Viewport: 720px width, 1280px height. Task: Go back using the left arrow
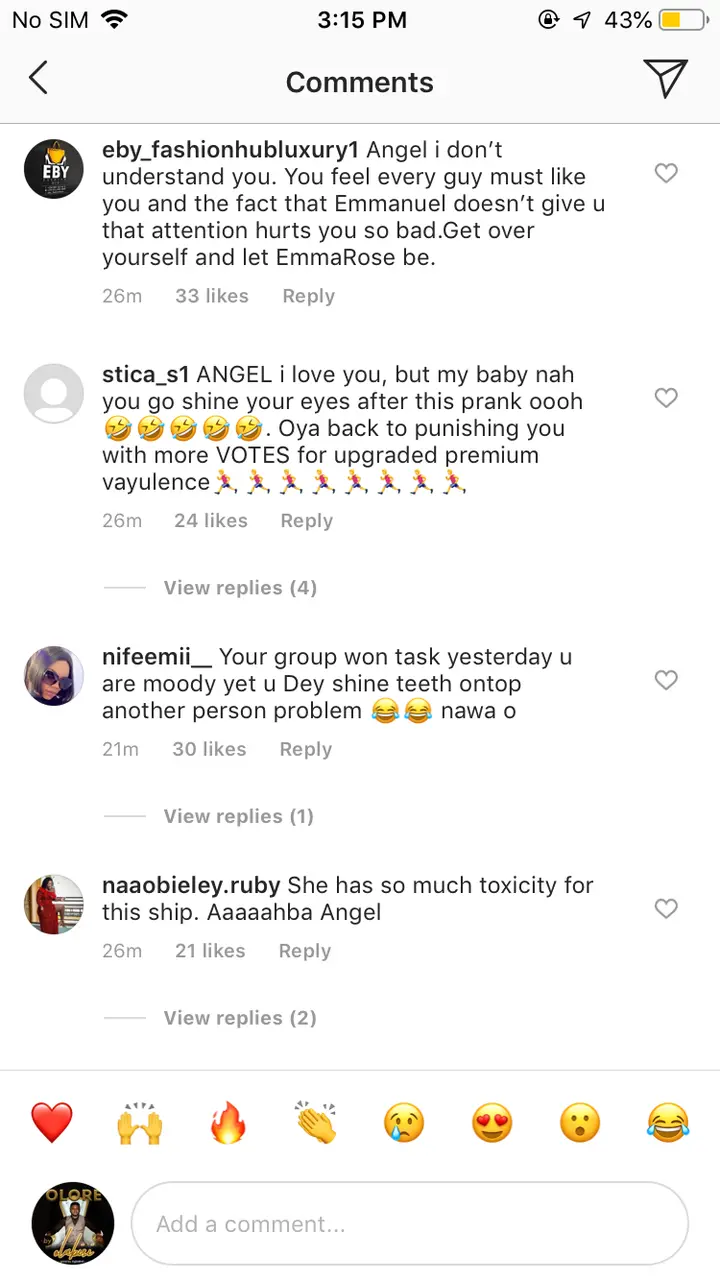point(38,78)
